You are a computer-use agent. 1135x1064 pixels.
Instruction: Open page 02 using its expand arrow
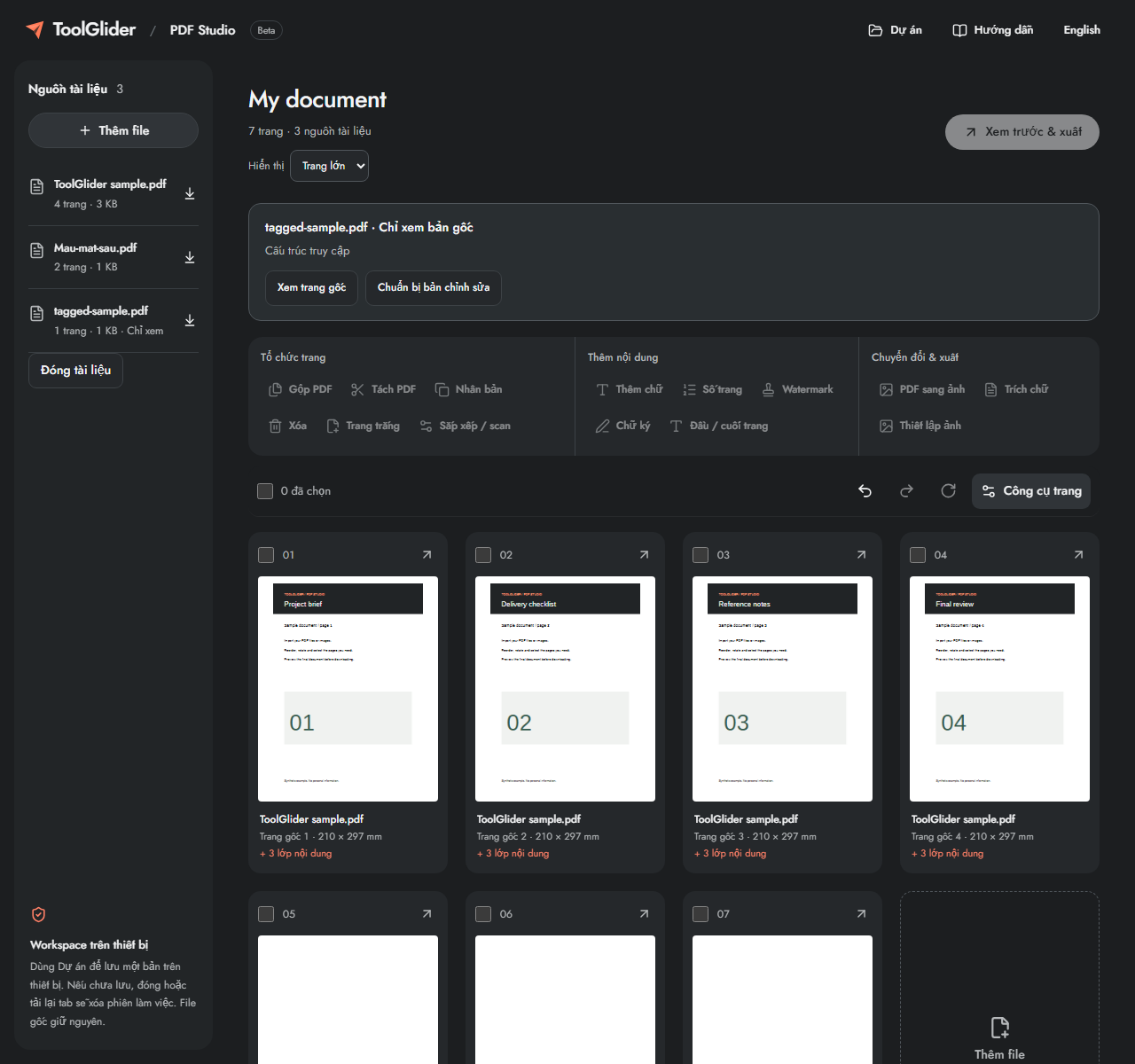(644, 555)
